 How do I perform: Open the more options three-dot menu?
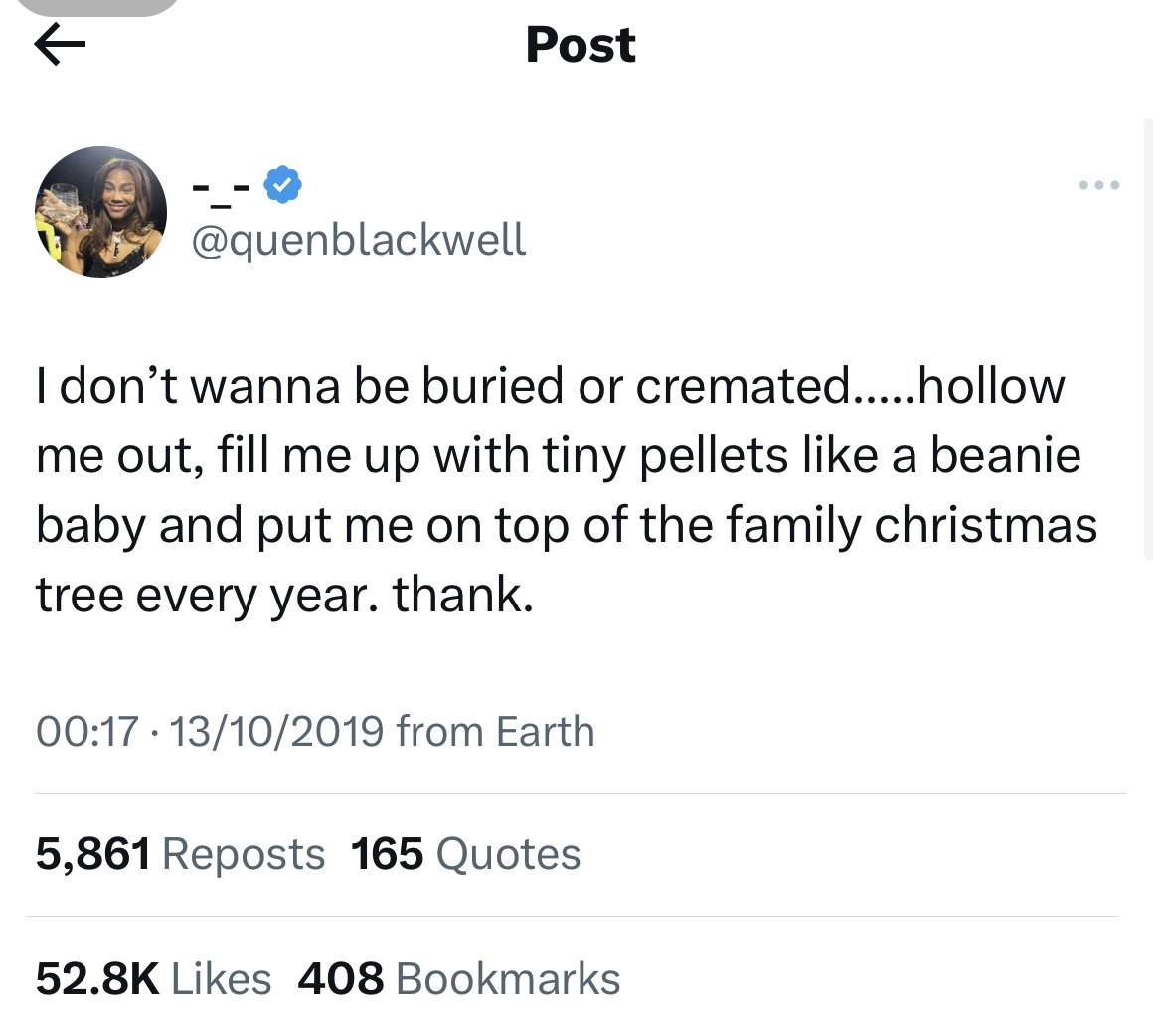click(x=1098, y=185)
